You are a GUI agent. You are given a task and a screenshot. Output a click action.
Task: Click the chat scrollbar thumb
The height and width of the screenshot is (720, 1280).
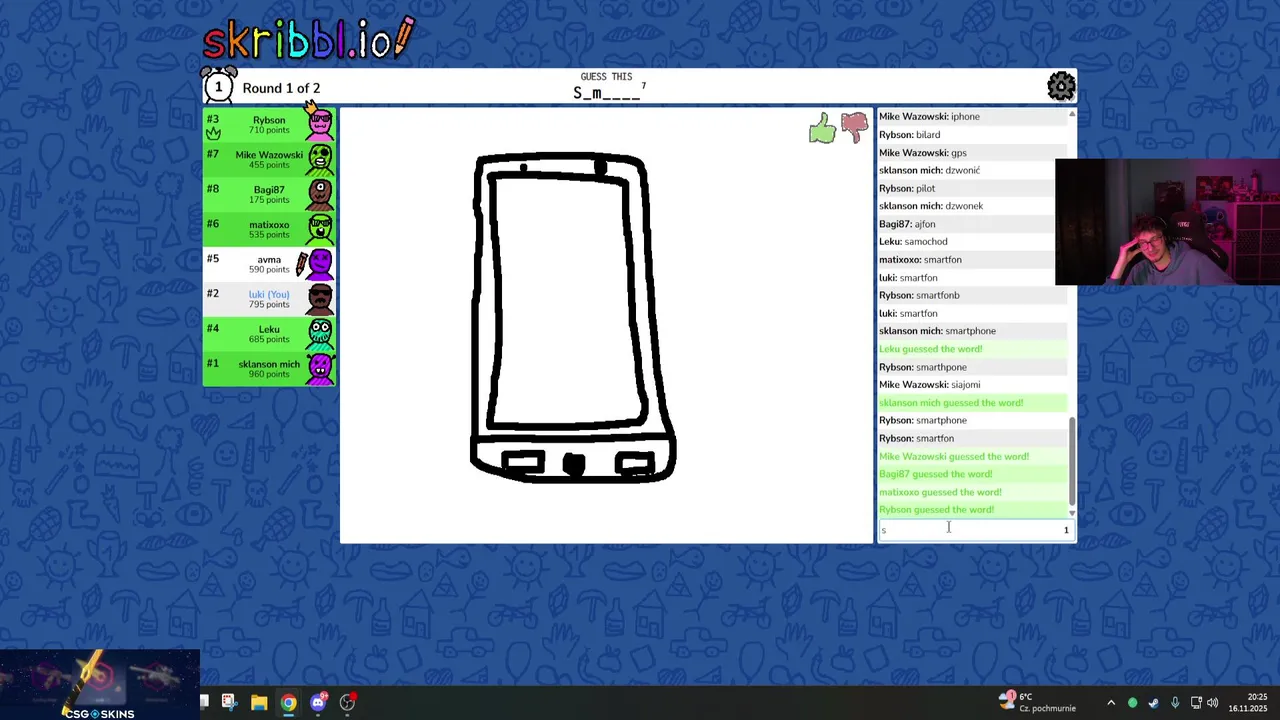pyautogui.click(x=1072, y=462)
